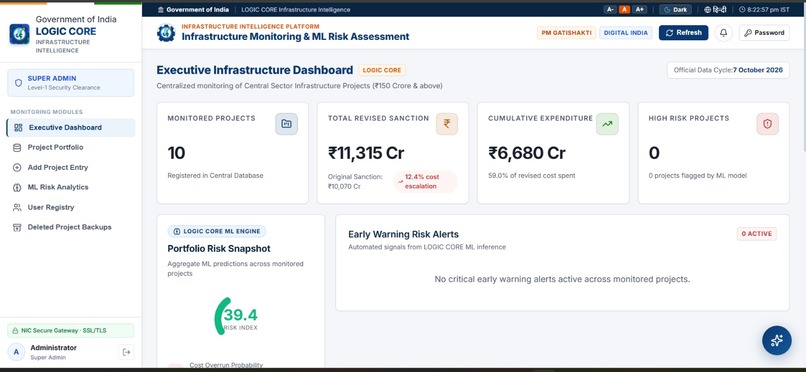The image size is (806, 372).
Task: Click the ₹11,315 Cr value
Action: (x=366, y=153)
